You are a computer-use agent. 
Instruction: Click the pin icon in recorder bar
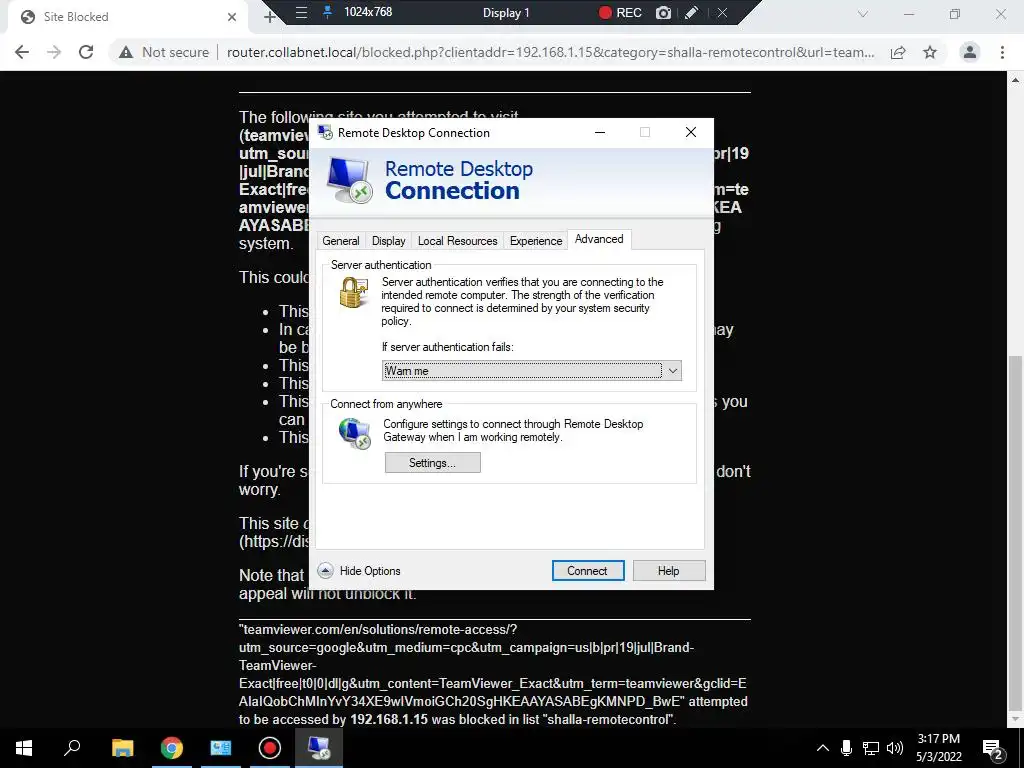(x=327, y=12)
